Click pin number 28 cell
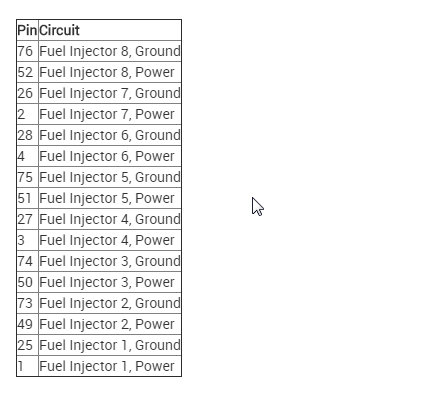Image resolution: width=444 pixels, height=400 pixels. [27, 135]
